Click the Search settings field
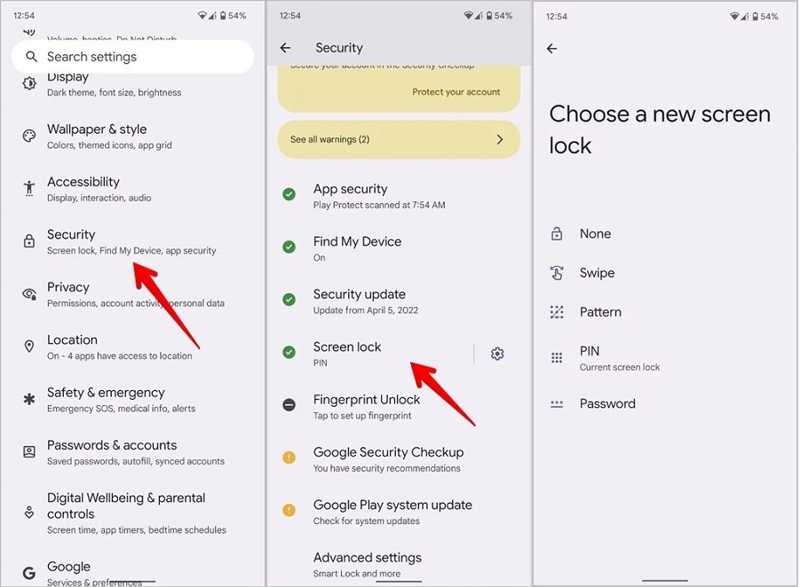Viewport: 800px width, 587px height. tap(133, 57)
